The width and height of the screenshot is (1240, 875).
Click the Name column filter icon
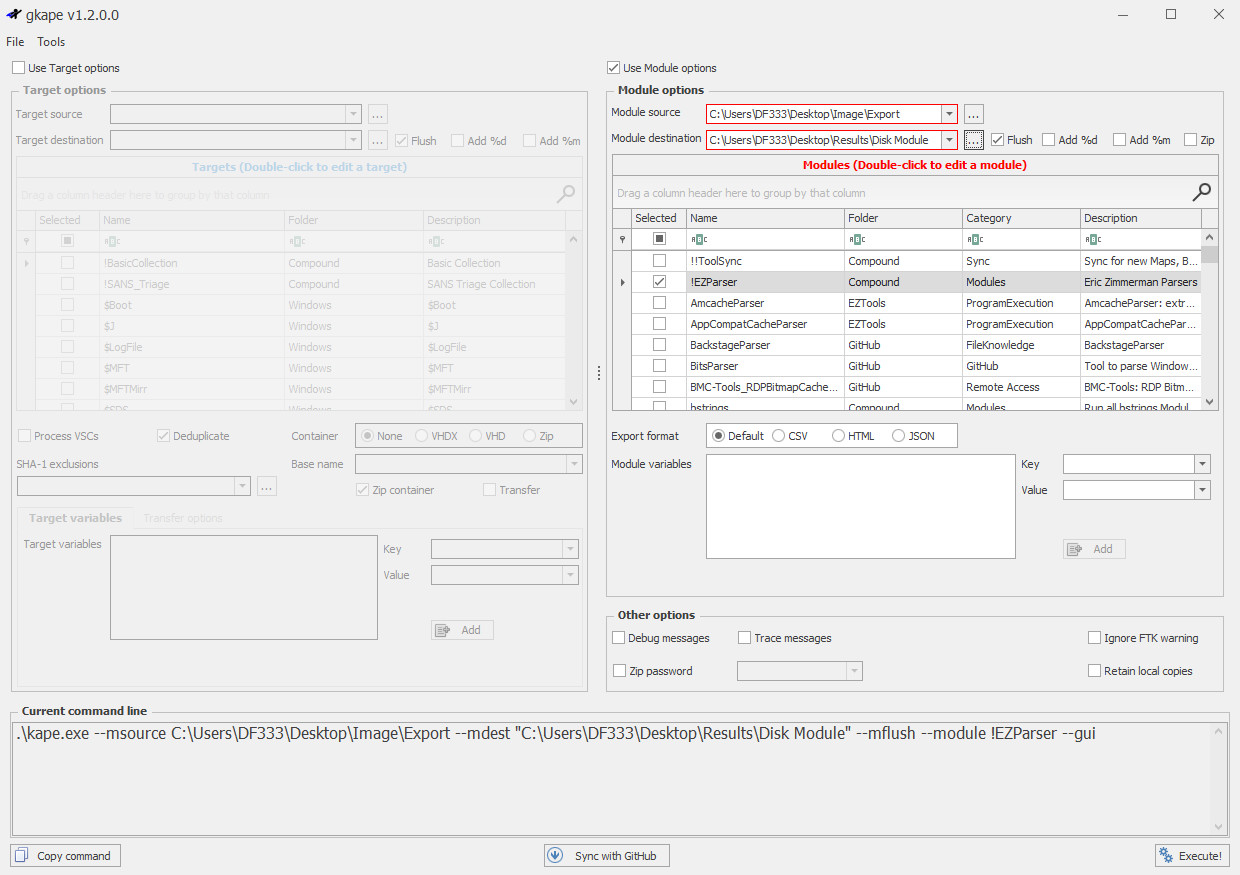[699, 240]
